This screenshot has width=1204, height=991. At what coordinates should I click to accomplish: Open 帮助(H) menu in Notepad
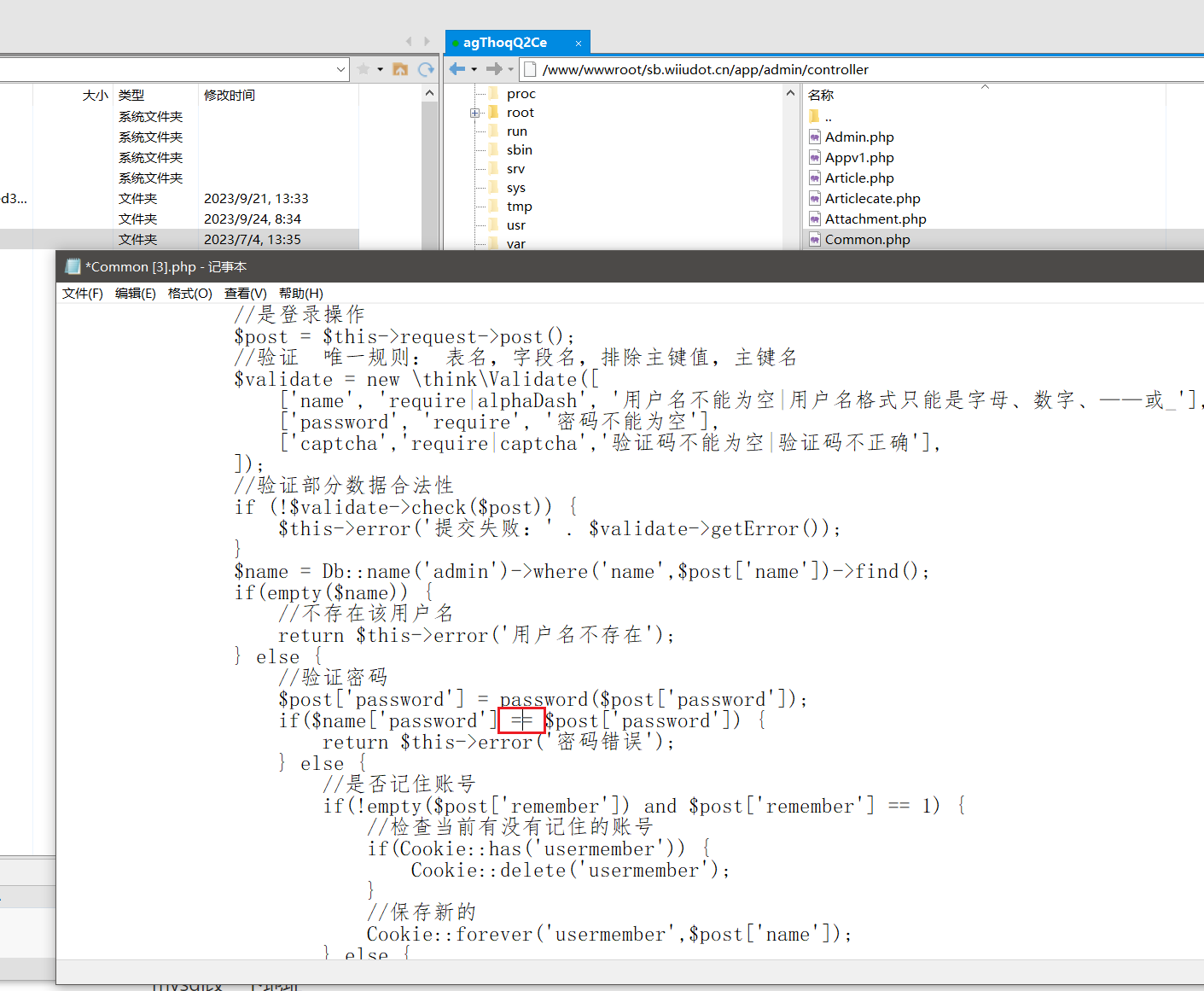click(x=301, y=294)
